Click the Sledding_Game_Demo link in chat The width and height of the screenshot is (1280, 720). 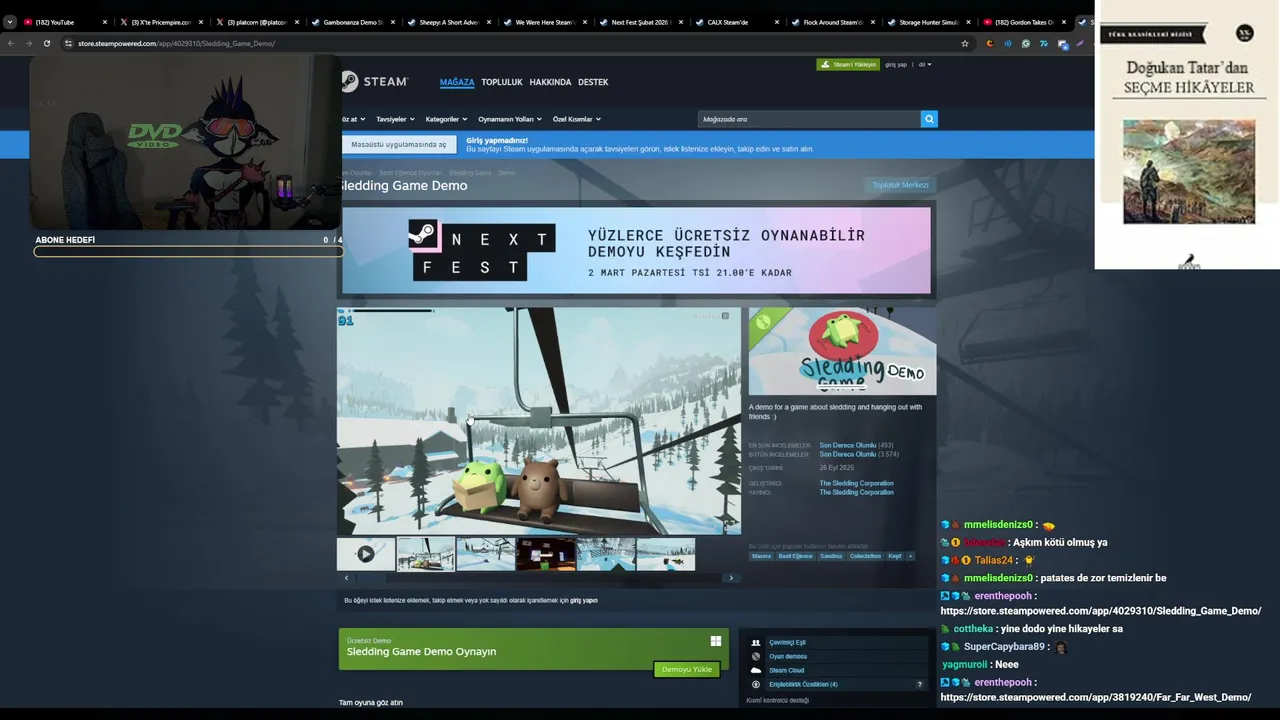pyautogui.click(x=1101, y=611)
